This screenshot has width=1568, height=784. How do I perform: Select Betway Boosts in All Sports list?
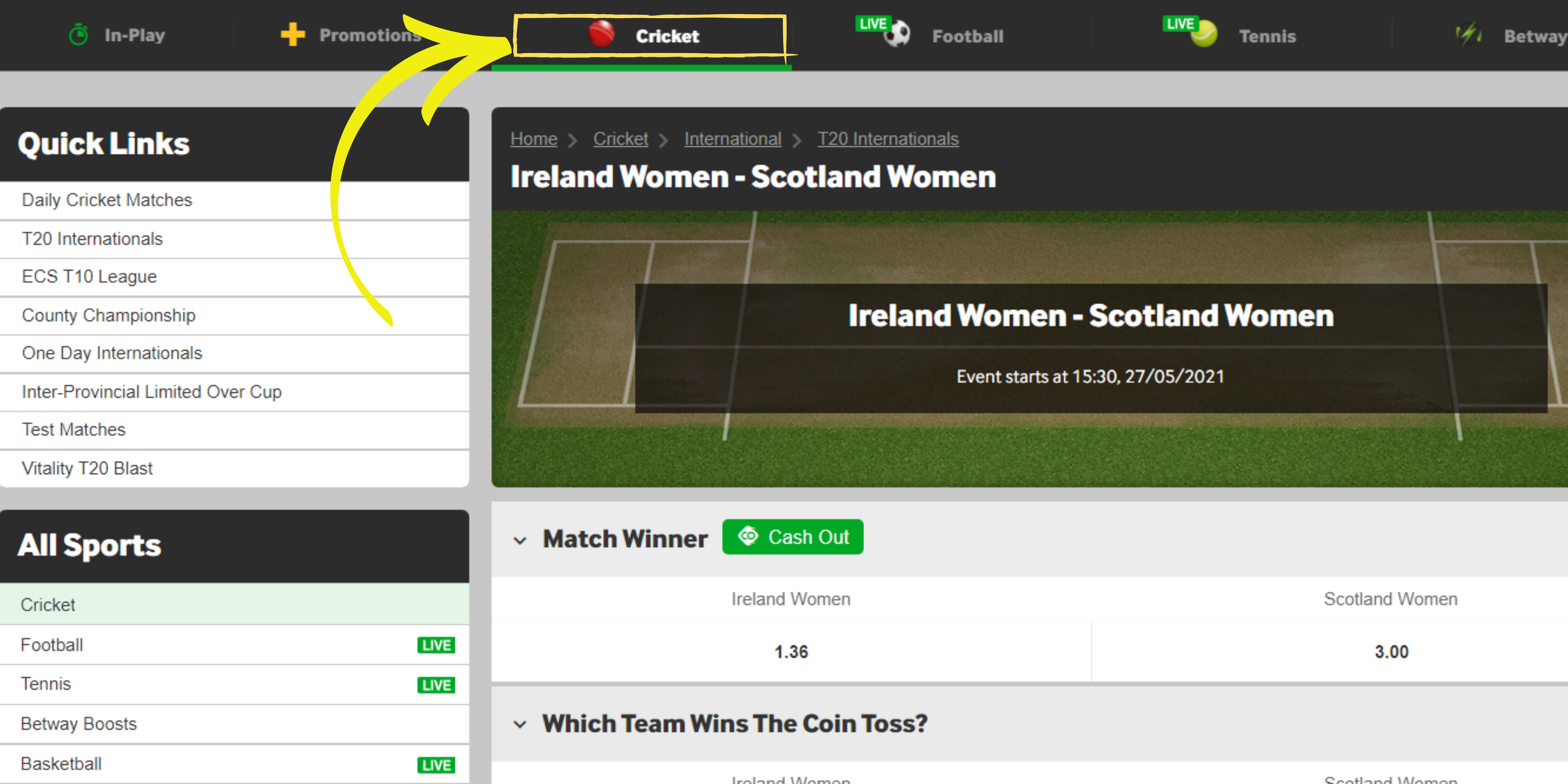234,724
